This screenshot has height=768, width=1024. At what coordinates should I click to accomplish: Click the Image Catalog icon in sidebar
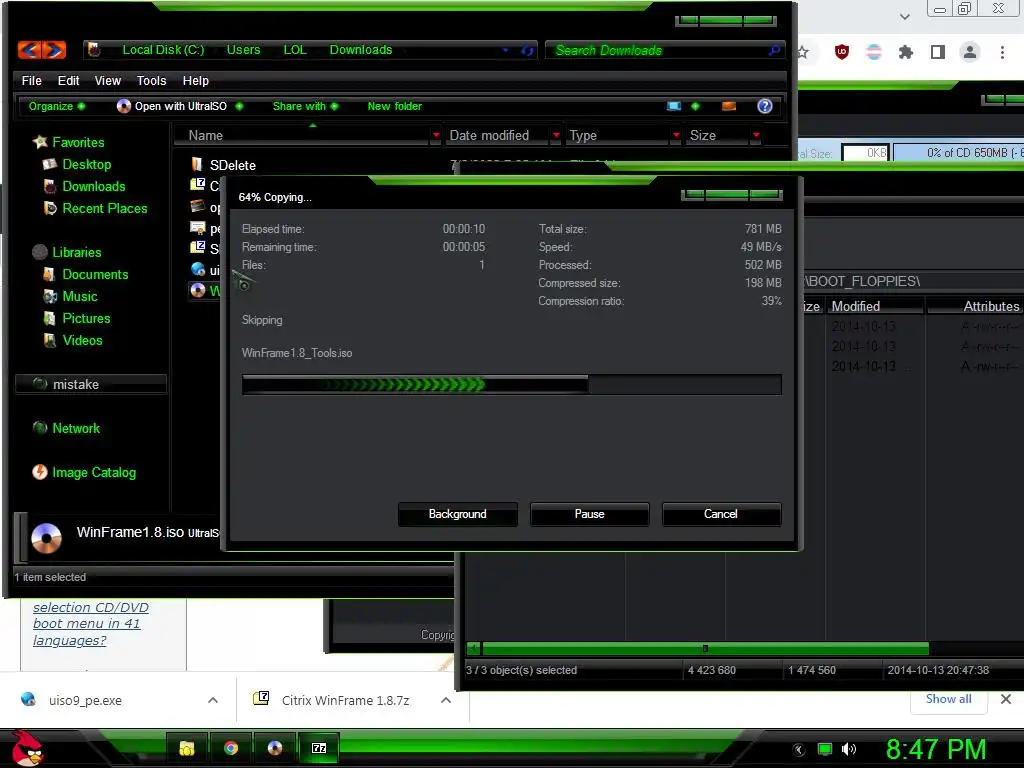pos(40,472)
